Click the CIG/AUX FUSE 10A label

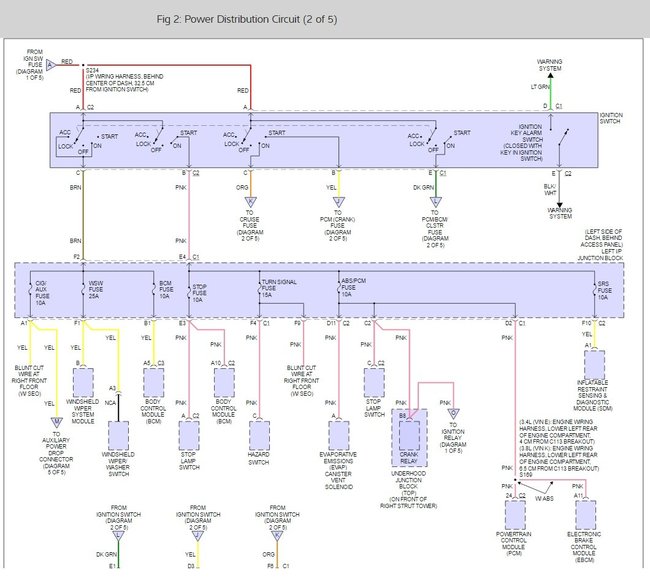click(x=42, y=293)
